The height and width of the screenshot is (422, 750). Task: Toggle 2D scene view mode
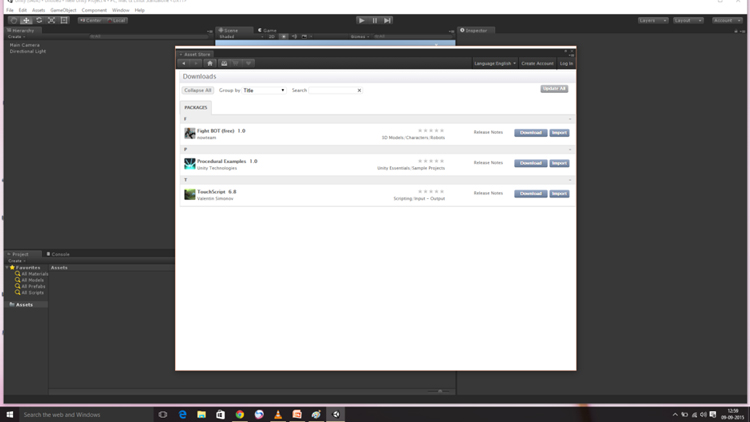(272, 36)
